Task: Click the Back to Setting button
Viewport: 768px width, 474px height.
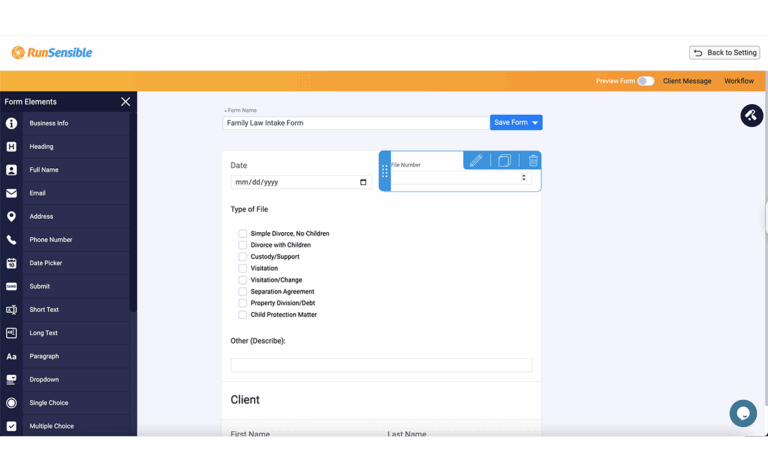Action: [x=724, y=53]
